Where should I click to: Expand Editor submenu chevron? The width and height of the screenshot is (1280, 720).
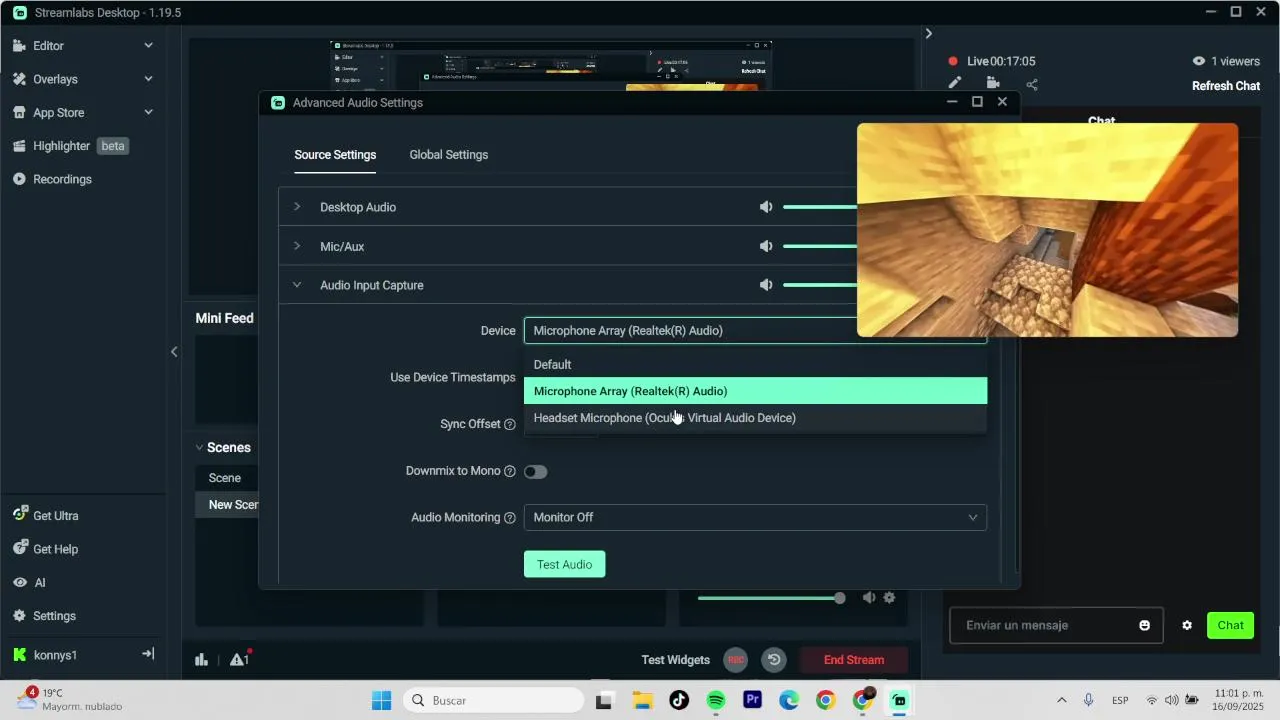click(148, 46)
